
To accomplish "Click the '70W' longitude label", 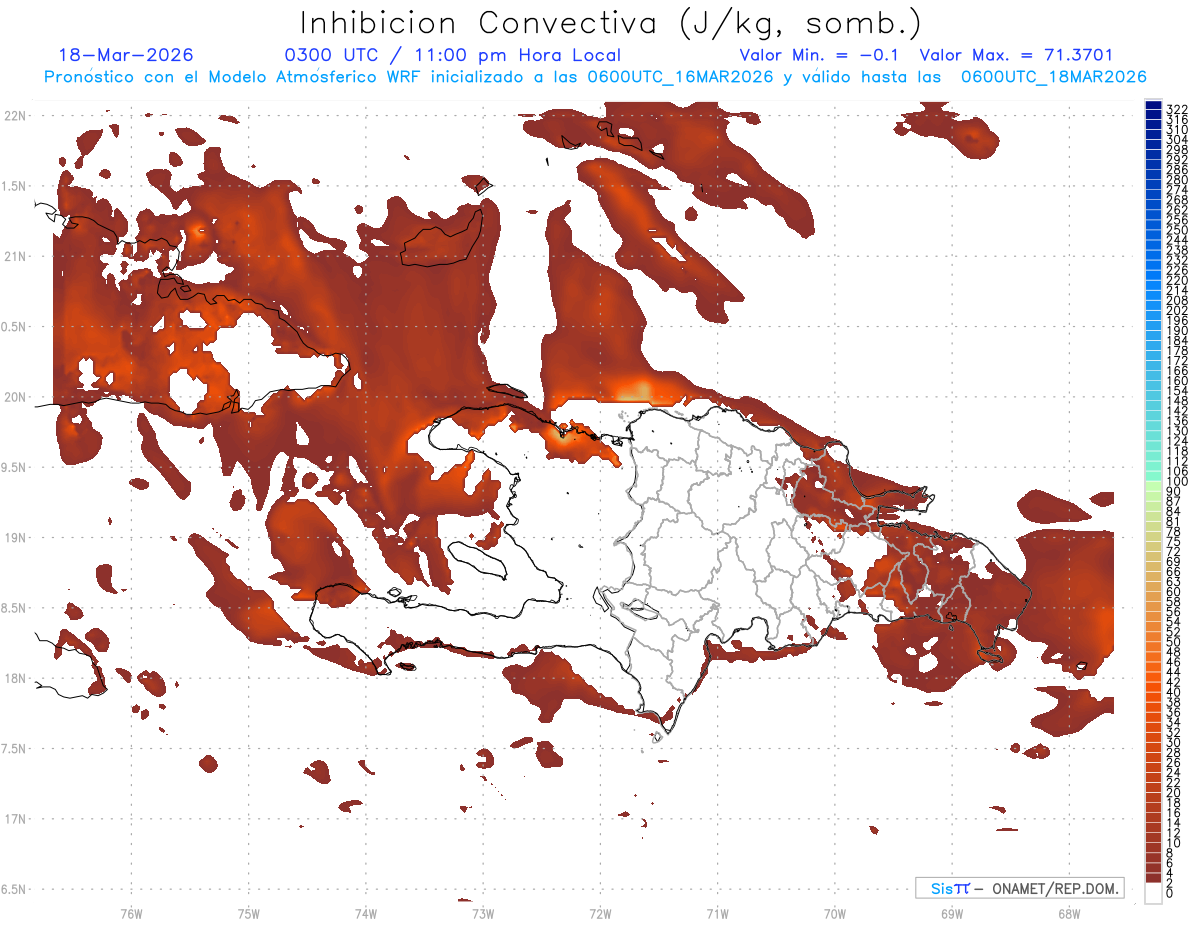I will 835,913.
